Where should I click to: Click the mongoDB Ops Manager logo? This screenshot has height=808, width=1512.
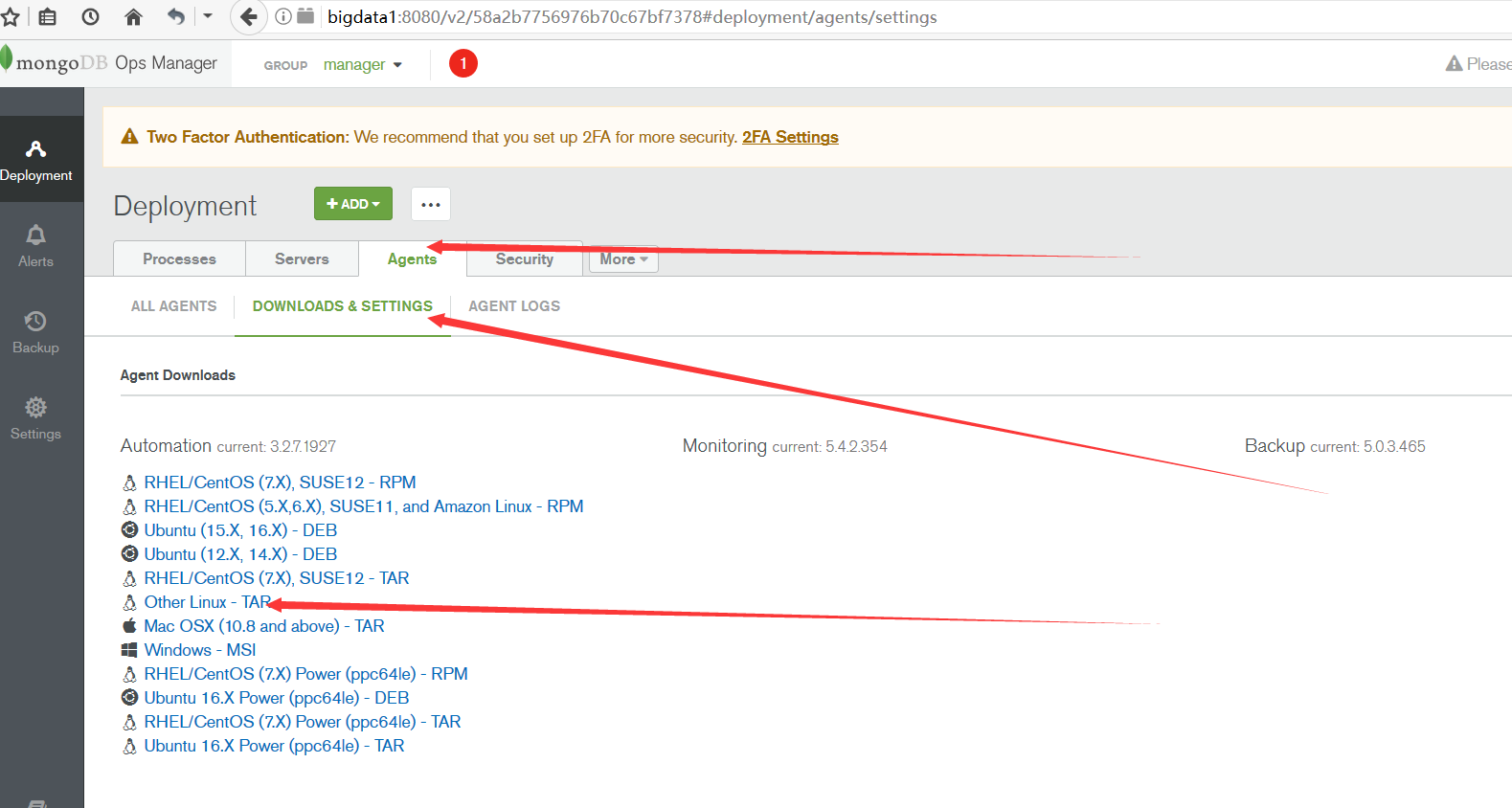110,62
